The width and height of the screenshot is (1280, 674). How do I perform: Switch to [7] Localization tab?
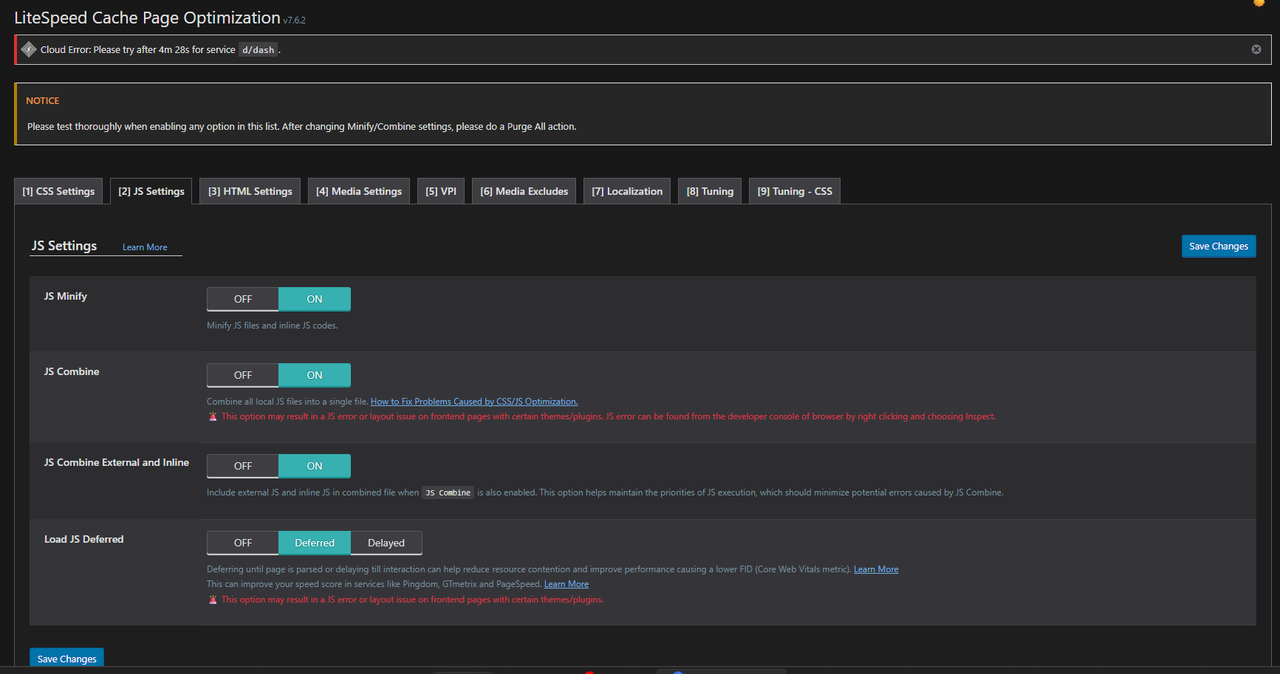627,191
